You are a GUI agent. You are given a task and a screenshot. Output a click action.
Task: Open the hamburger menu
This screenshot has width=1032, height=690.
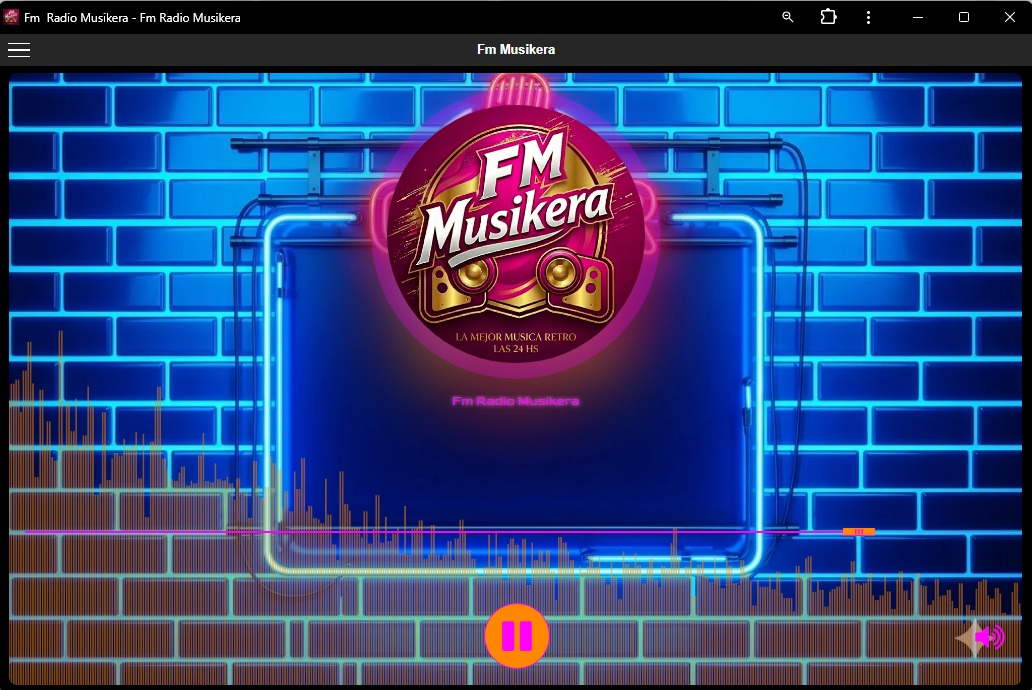point(19,50)
